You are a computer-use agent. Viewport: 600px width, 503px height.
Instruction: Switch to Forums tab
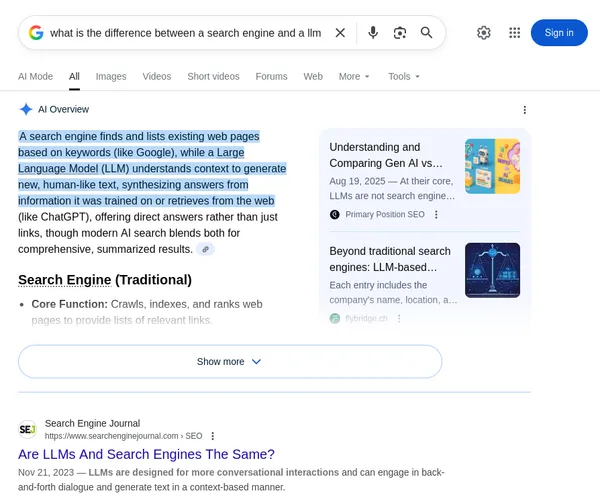(271, 77)
